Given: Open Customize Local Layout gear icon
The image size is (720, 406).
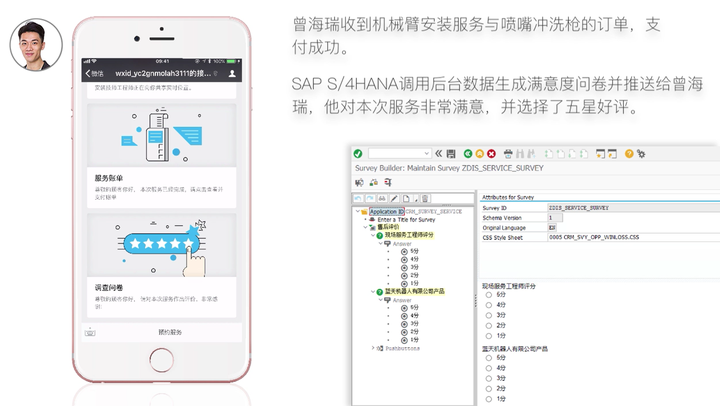Looking at the screenshot, I should tap(641, 153).
